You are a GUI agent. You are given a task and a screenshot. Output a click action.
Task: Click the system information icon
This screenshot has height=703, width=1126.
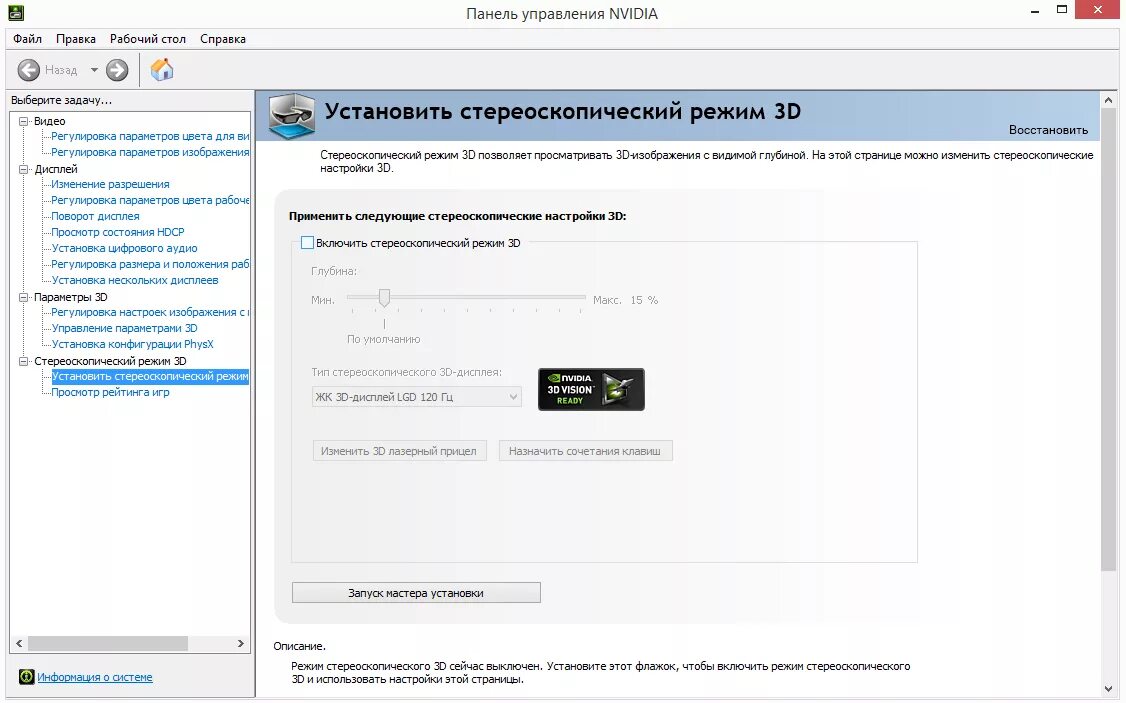[x=27, y=676]
